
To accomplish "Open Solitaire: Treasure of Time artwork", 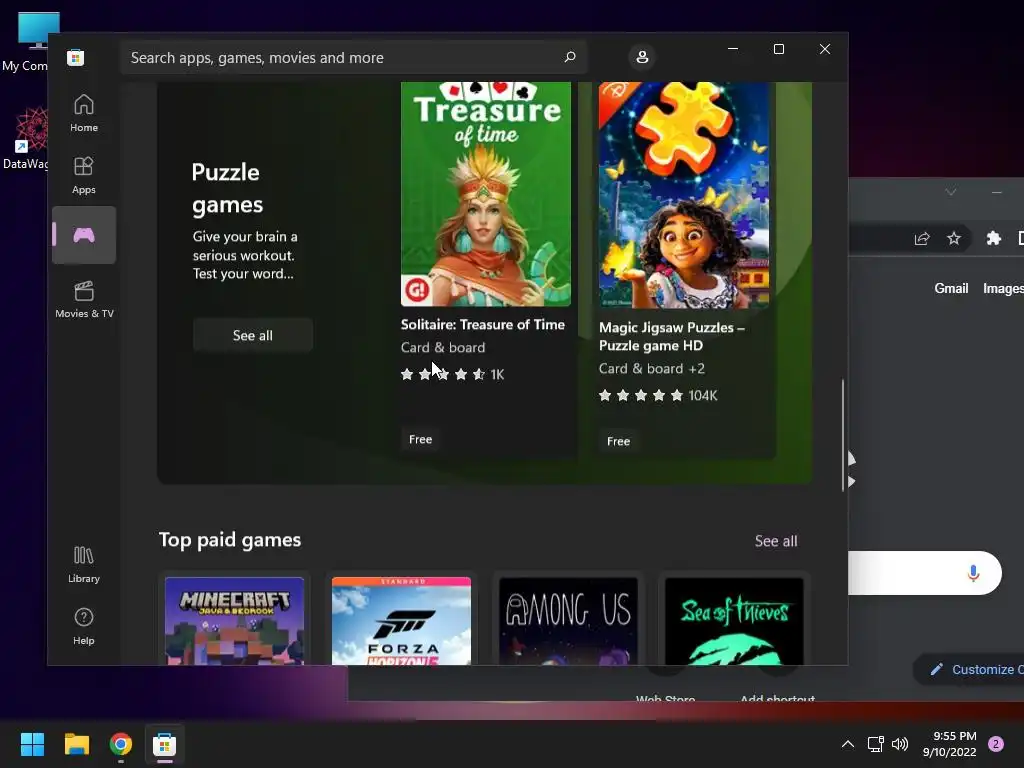I will coord(486,194).
